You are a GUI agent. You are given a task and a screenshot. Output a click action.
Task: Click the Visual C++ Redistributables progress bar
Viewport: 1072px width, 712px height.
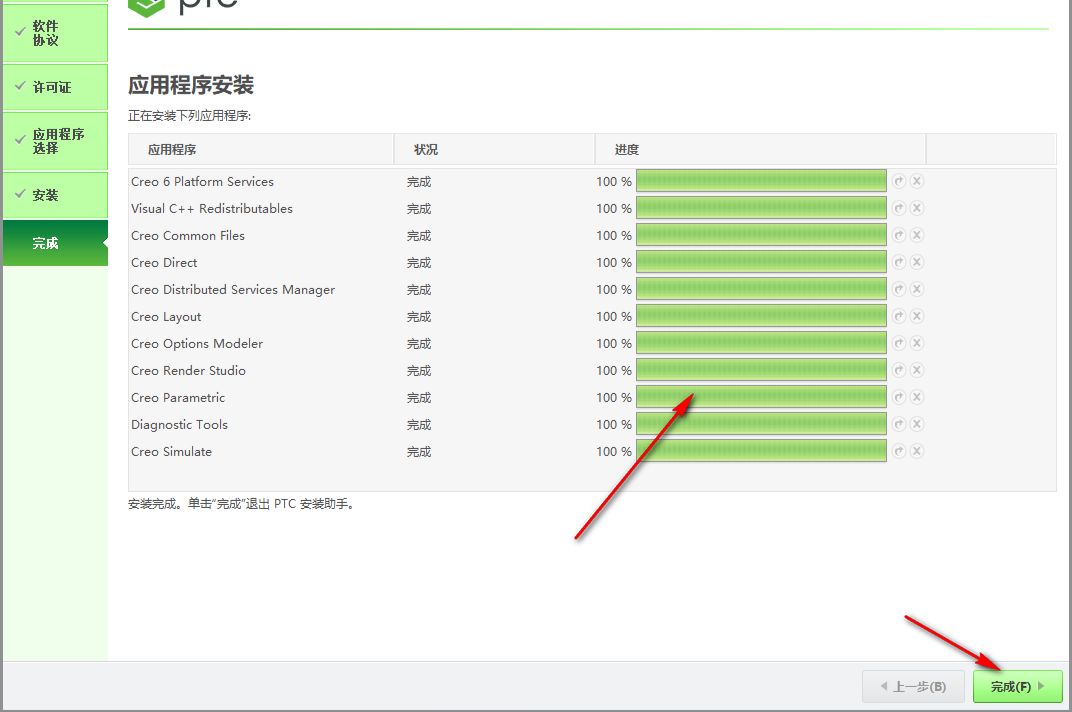(761, 208)
